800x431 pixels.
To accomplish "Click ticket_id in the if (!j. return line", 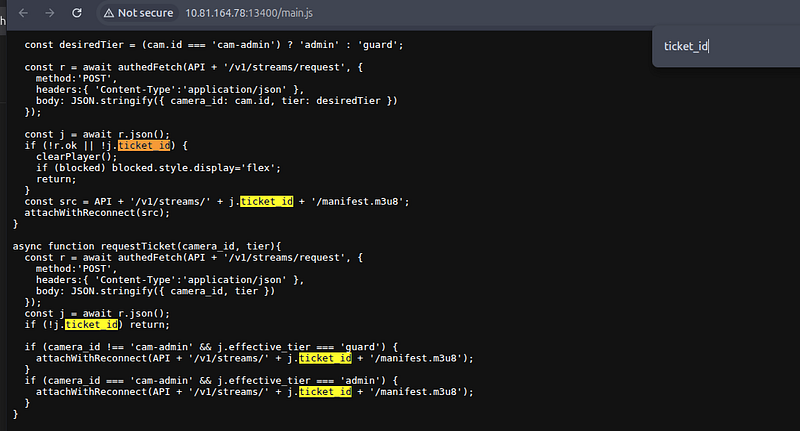I will (91, 324).
